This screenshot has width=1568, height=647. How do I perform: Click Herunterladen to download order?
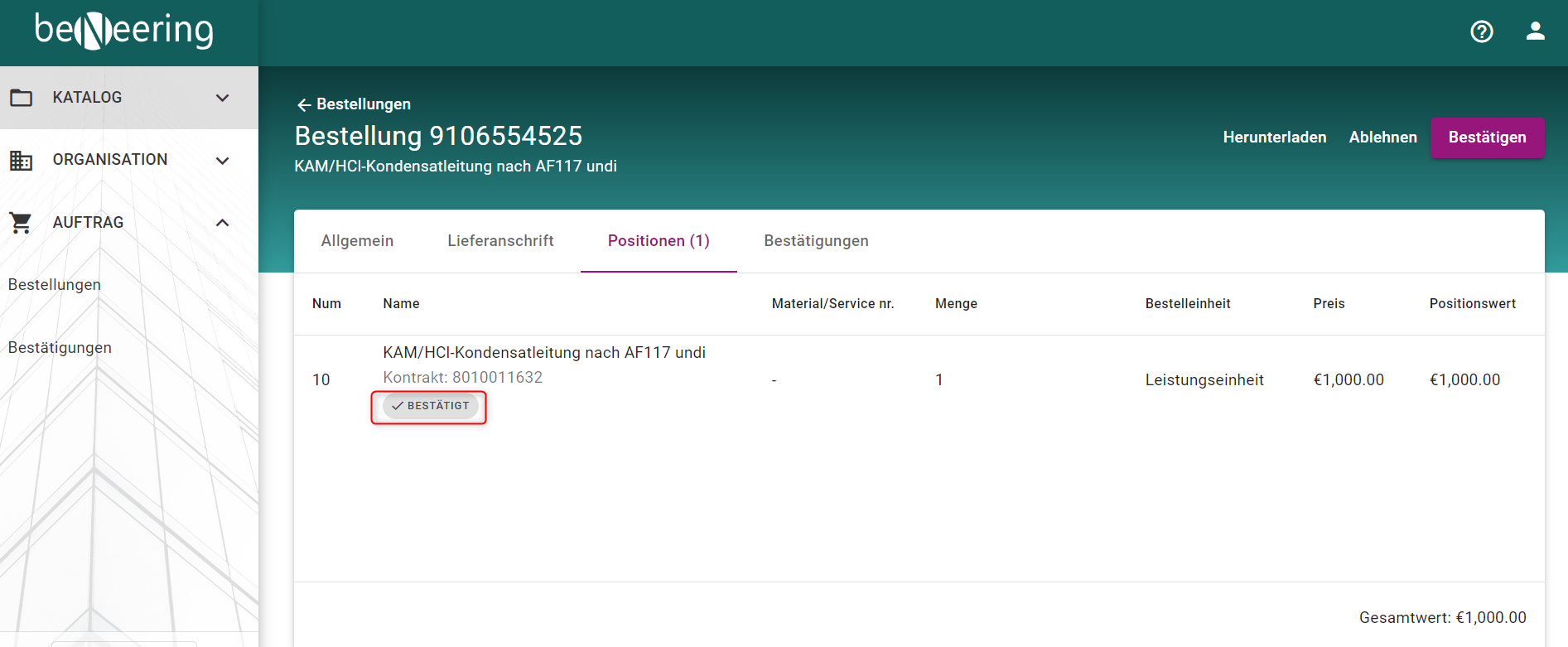pyautogui.click(x=1274, y=138)
